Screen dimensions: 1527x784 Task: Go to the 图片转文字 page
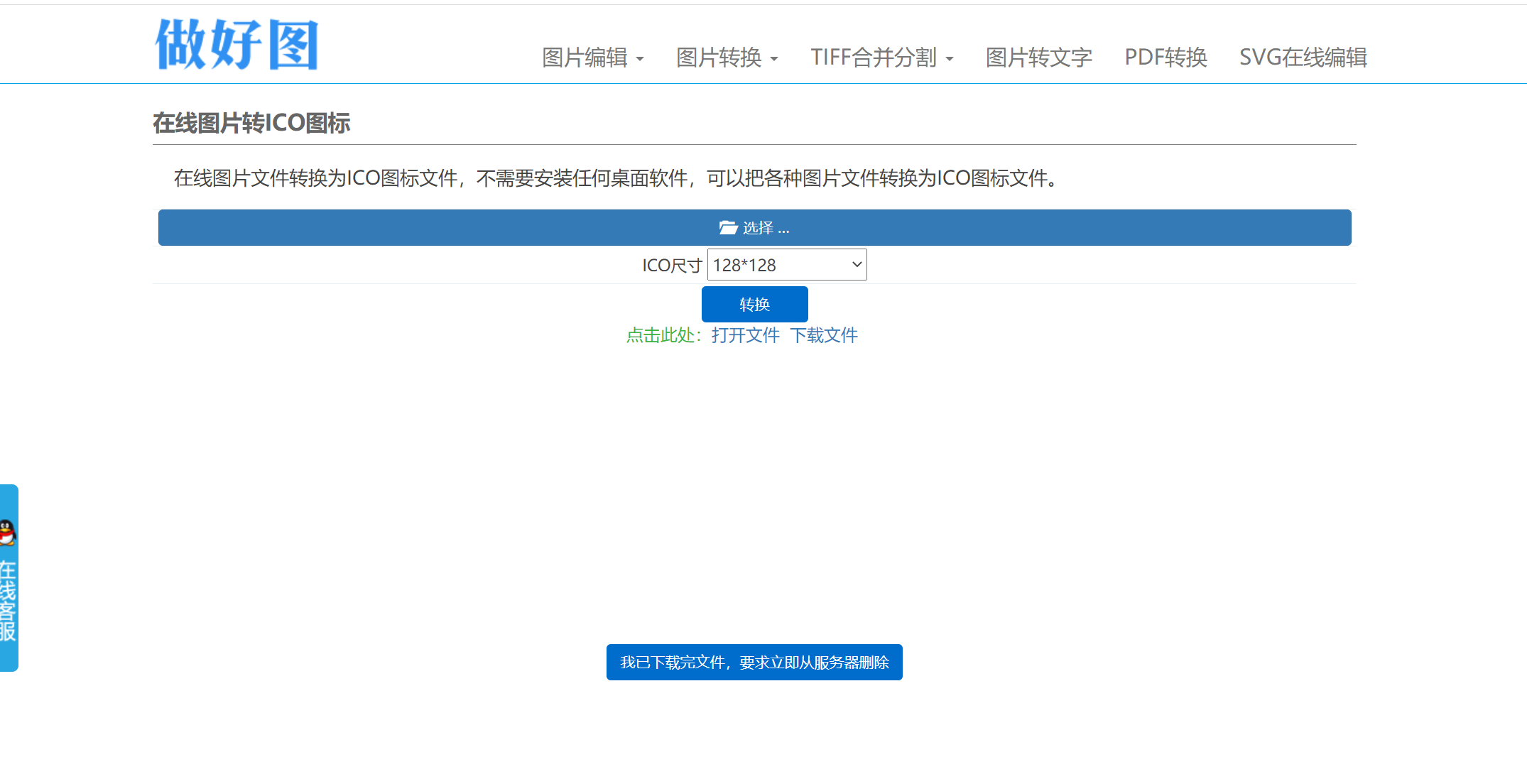click(x=1038, y=58)
